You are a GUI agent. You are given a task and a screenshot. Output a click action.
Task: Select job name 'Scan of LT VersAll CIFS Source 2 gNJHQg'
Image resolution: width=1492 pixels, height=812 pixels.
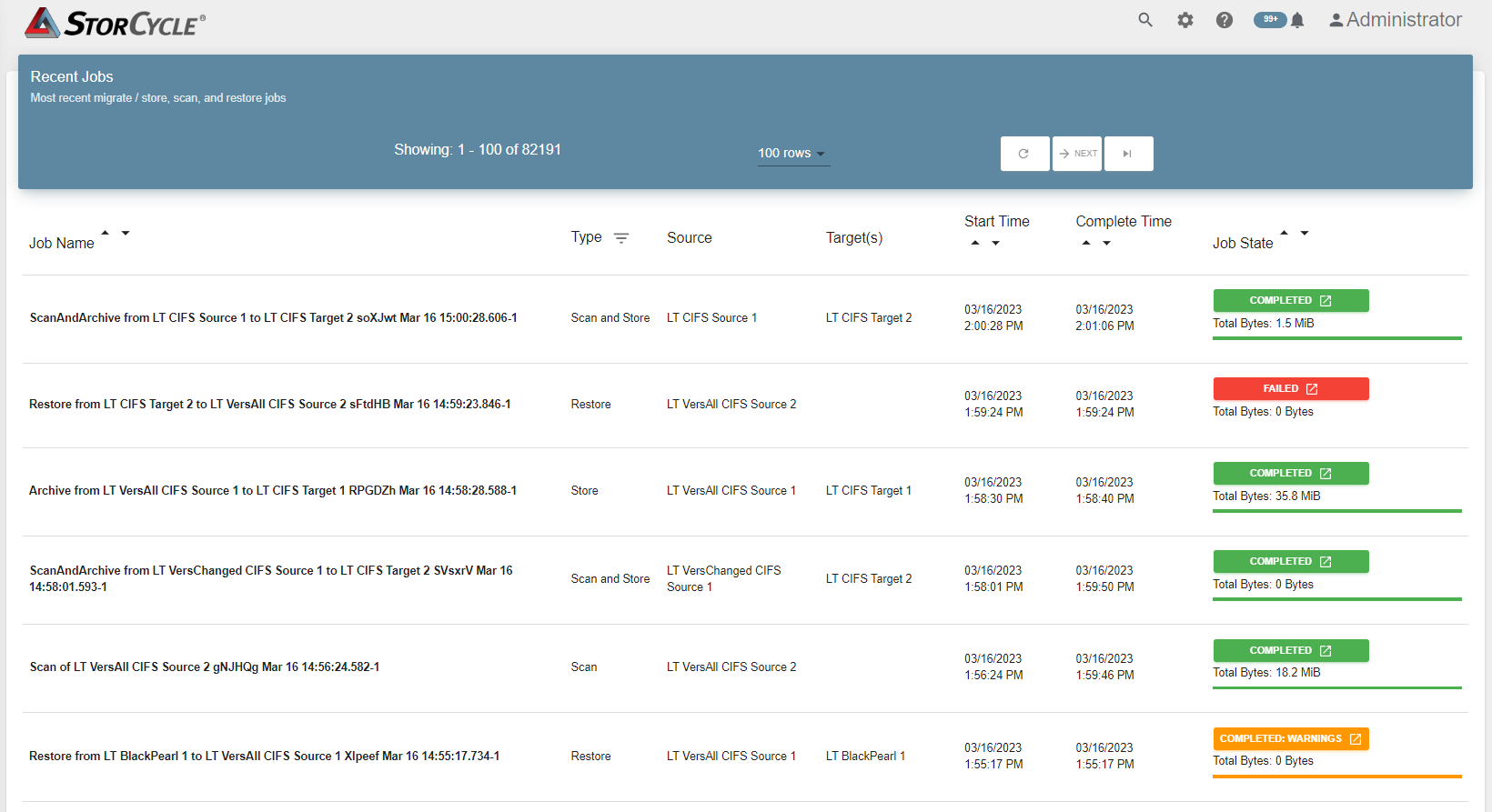click(x=205, y=667)
